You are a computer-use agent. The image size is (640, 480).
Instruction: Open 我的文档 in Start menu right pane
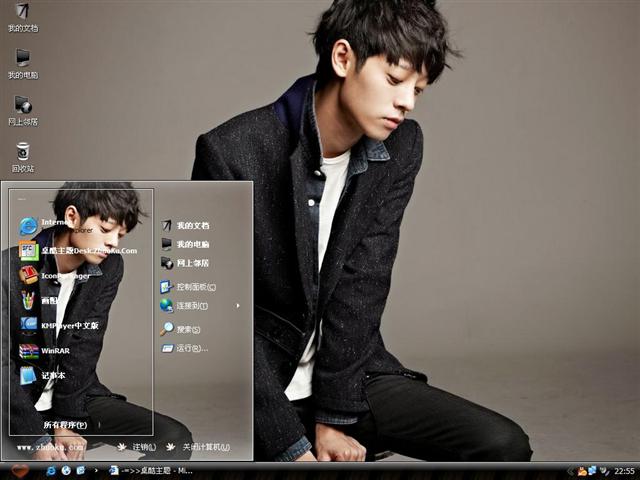(185, 225)
